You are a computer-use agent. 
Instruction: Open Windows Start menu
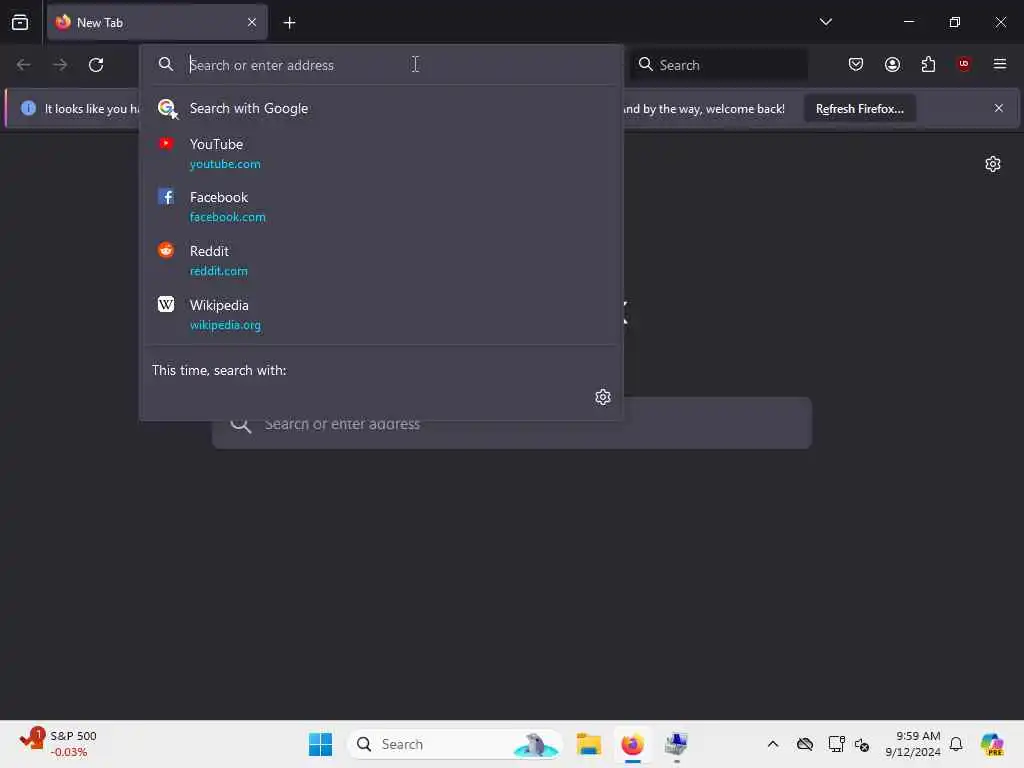320,744
